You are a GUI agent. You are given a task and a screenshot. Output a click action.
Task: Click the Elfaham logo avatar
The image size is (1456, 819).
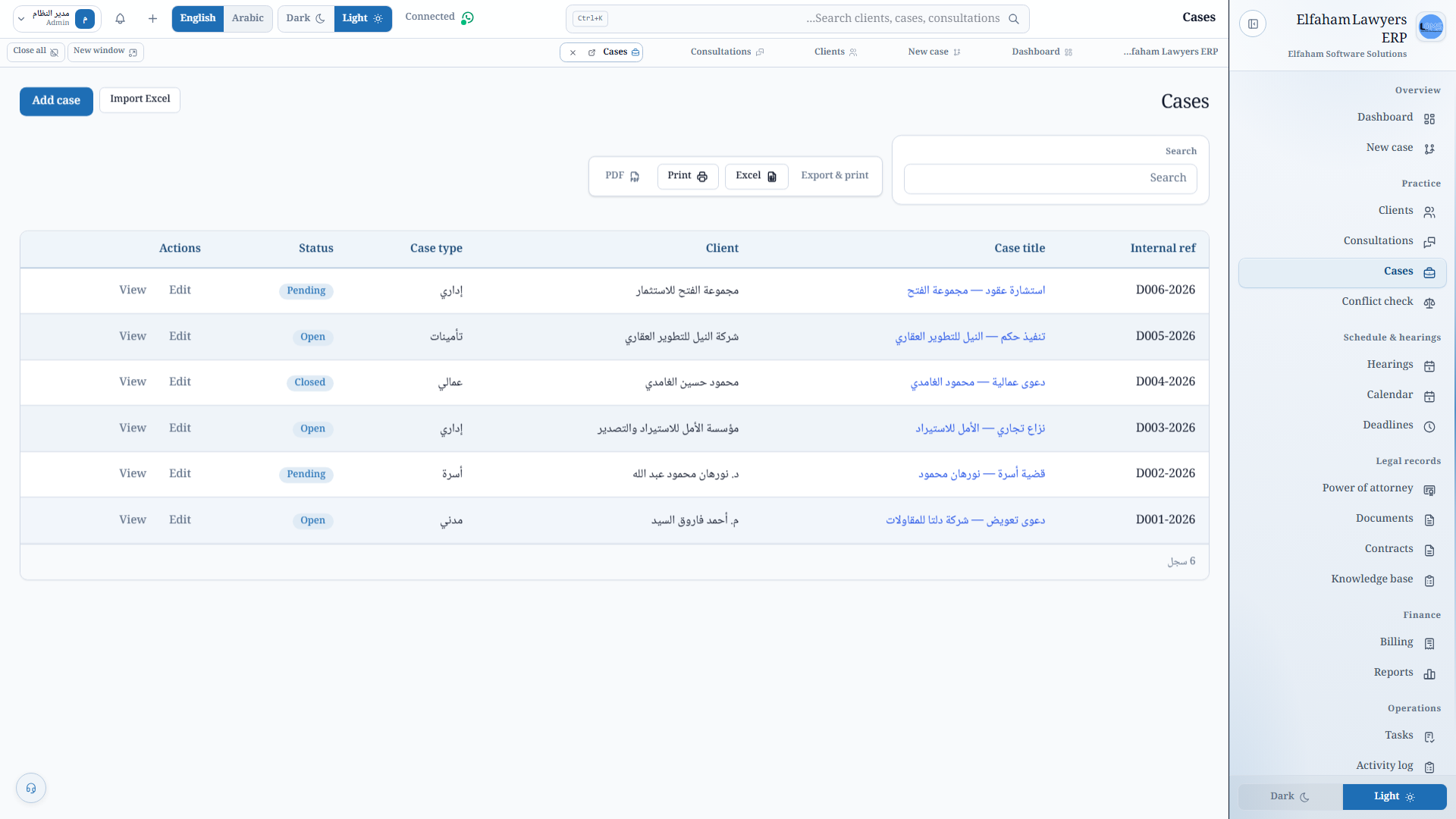(1430, 27)
